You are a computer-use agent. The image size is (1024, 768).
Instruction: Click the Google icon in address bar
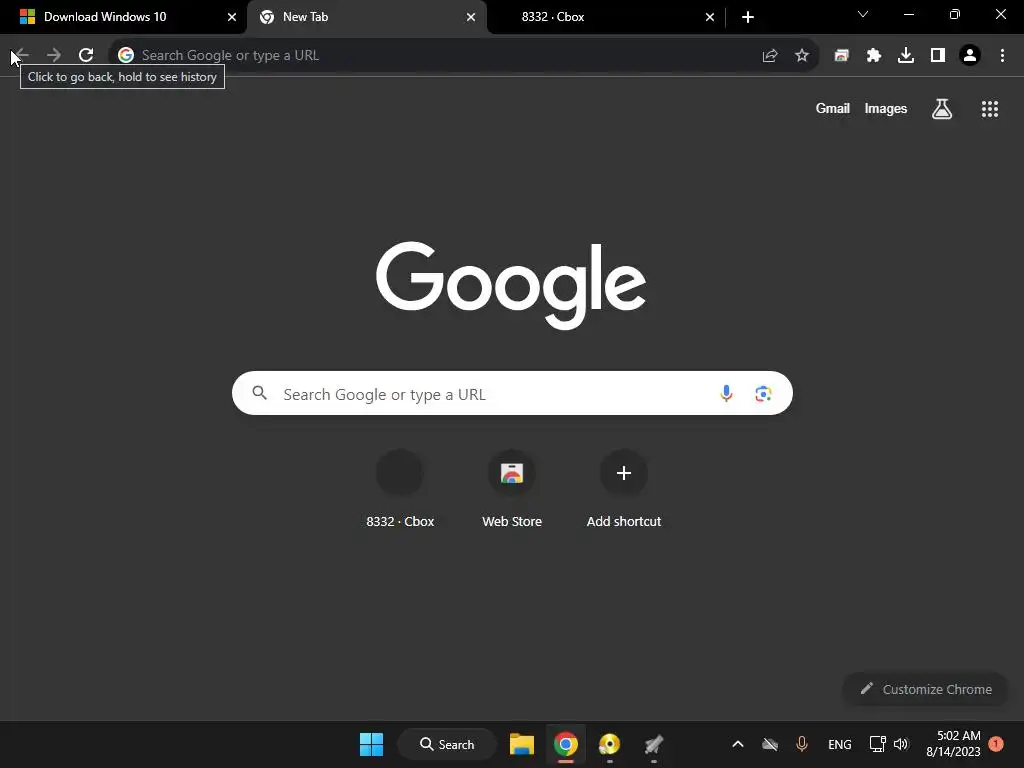[126, 55]
